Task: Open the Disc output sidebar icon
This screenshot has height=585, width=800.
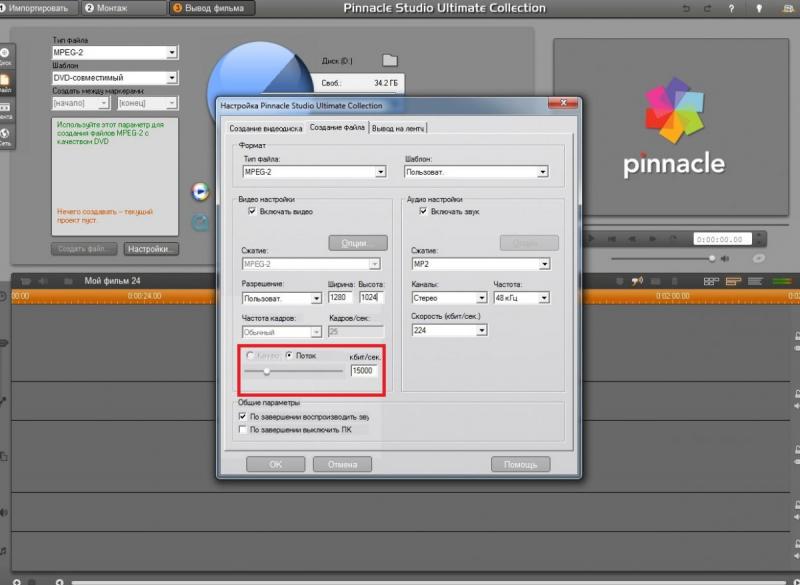Action: coord(5,56)
